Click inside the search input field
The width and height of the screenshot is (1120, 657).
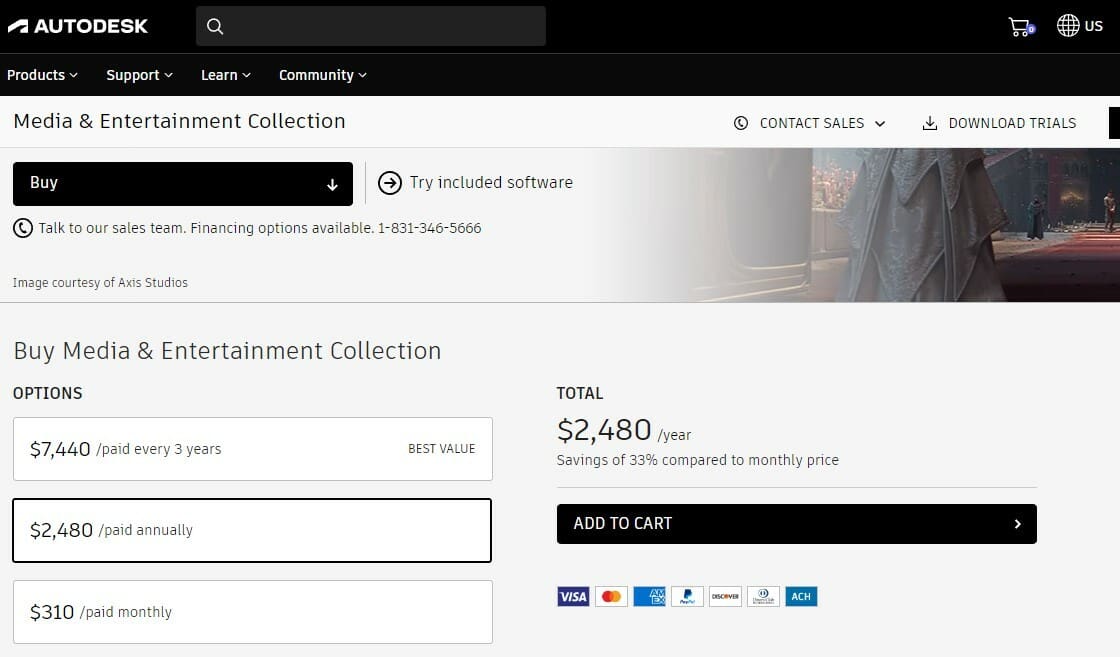point(371,26)
